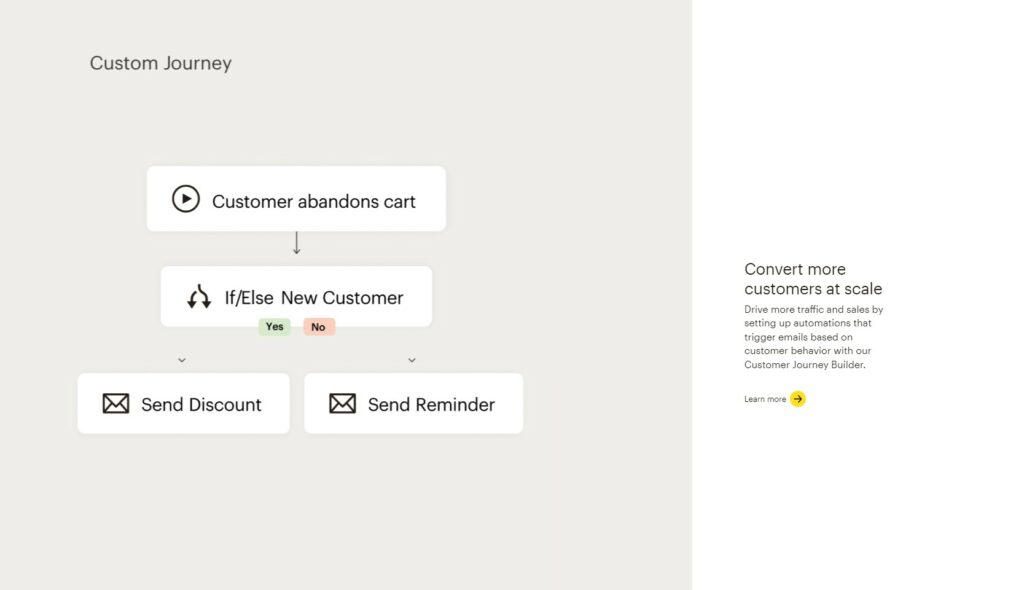Toggle the Yes path under If/Else New Customer
Image resolution: width=1024 pixels, height=590 pixels.
coord(275,326)
